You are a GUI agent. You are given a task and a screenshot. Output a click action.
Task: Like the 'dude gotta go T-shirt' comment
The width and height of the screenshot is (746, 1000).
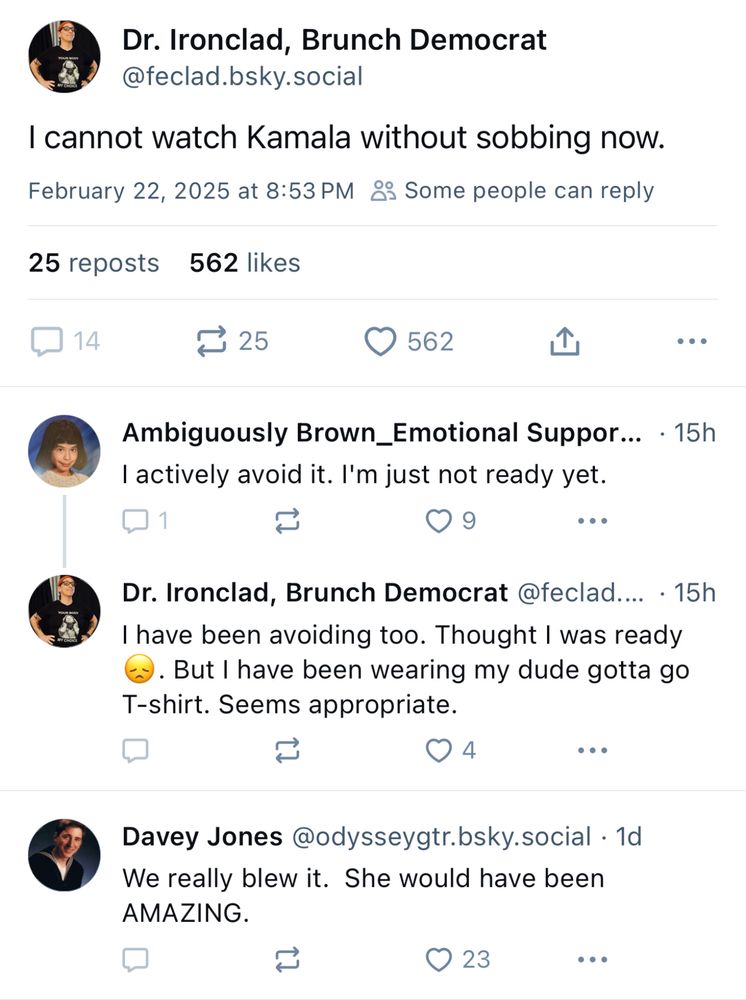click(x=439, y=750)
